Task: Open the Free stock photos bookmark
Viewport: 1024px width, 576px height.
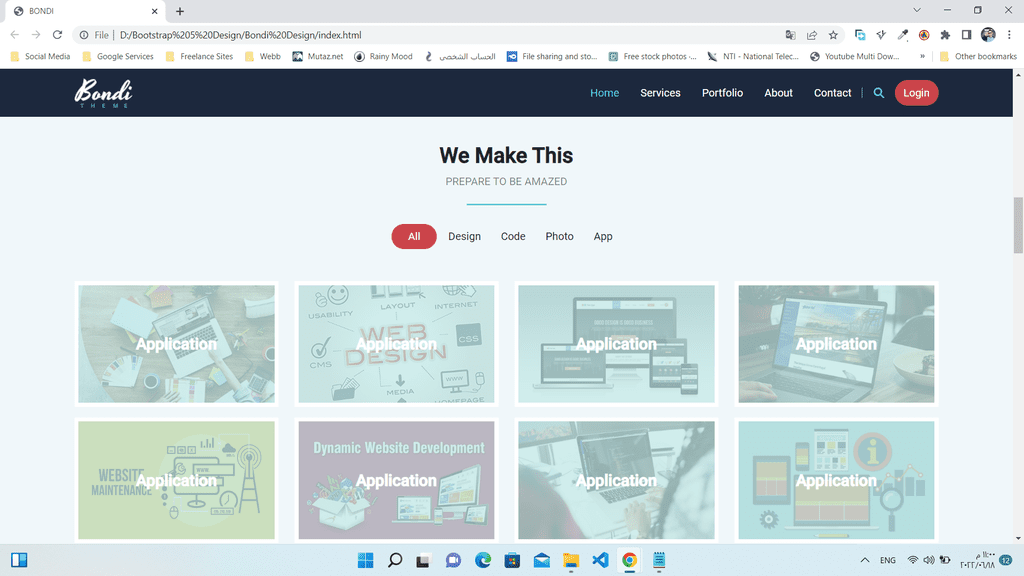Action: pos(652,56)
